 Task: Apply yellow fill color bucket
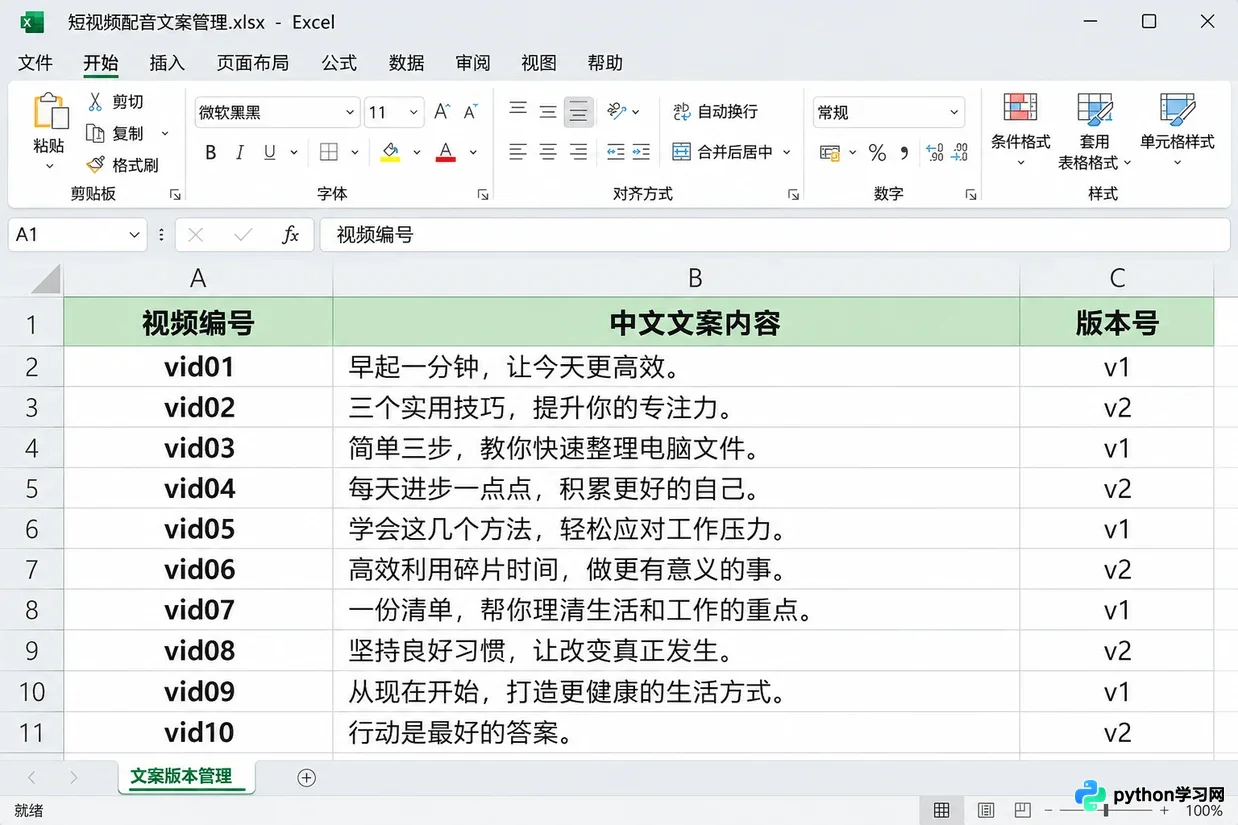point(390,153)
